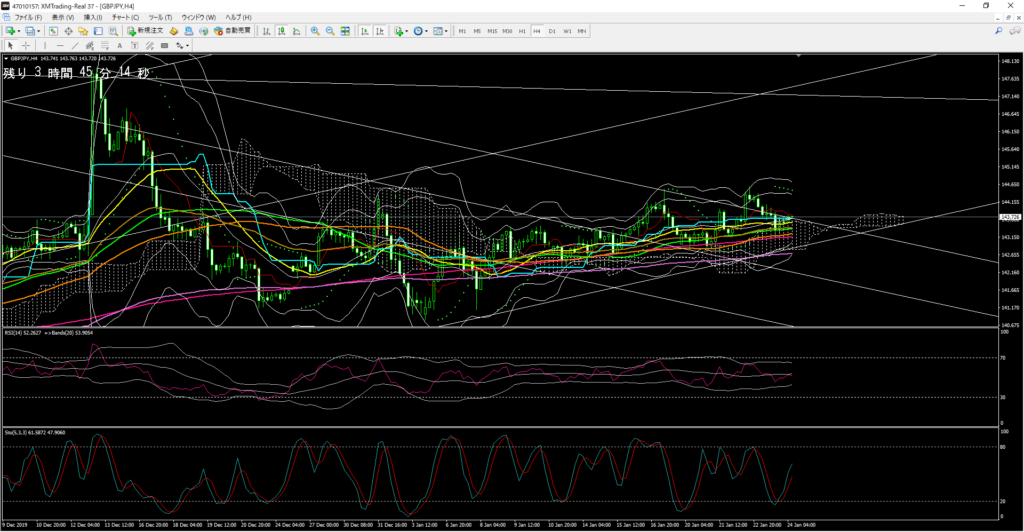Switch timeframe to M15

(492, 31)
